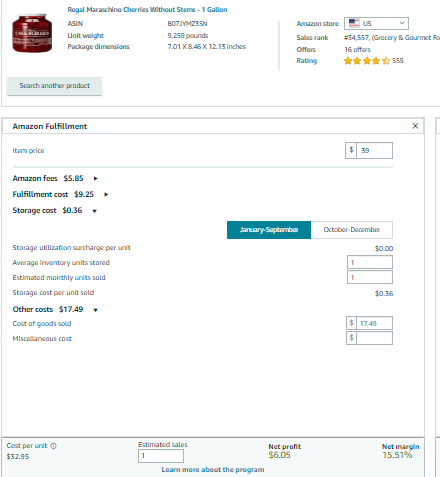Close the Amazon Fulfillment panel
Viewport: 440px width, 477px height.
415,126
